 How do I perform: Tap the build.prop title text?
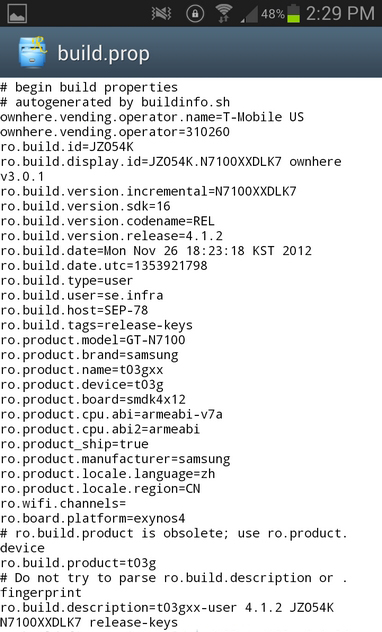[x=104, y=54]
